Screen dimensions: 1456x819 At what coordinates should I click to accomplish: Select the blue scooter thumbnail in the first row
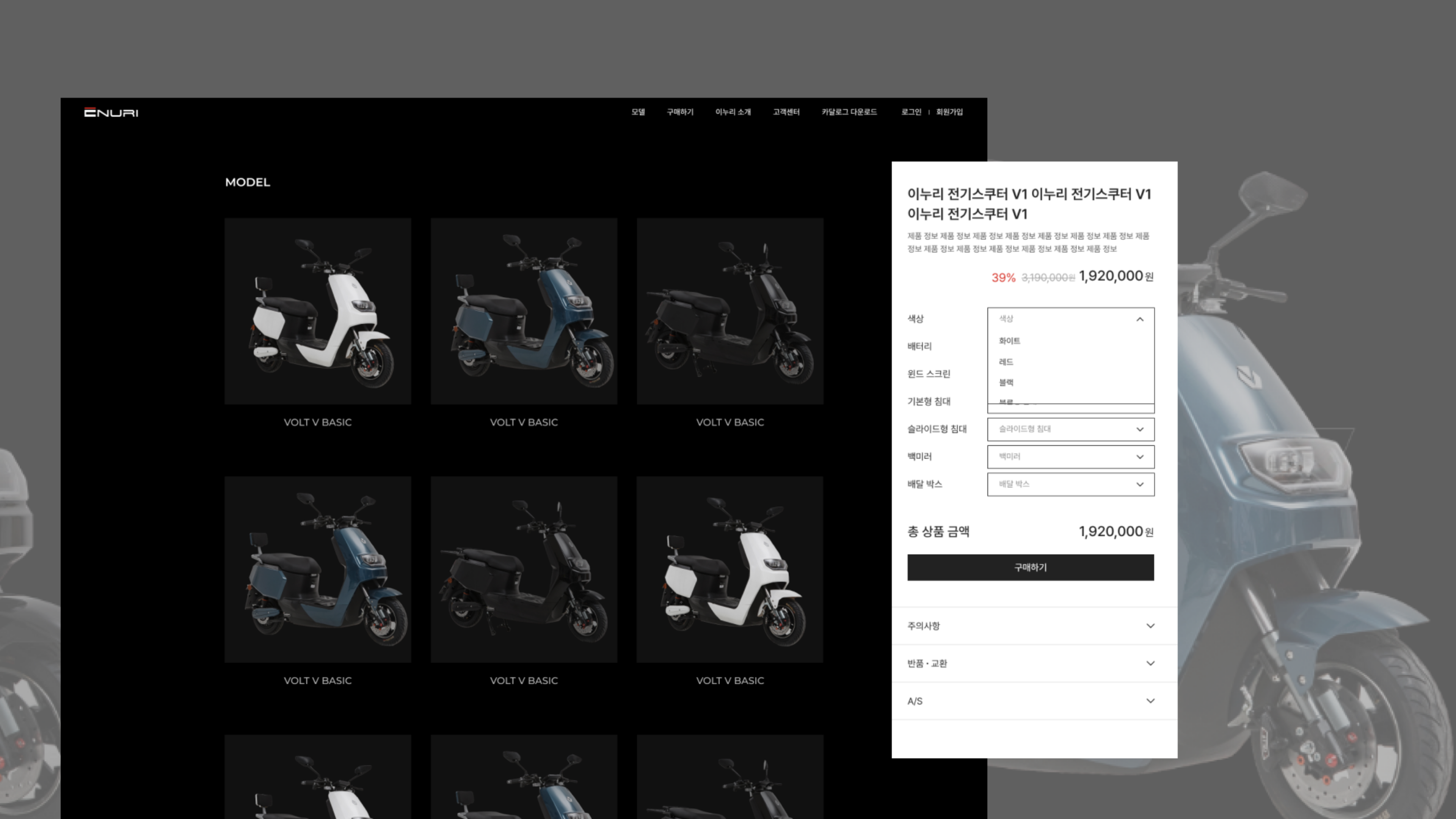click(524, 311)
